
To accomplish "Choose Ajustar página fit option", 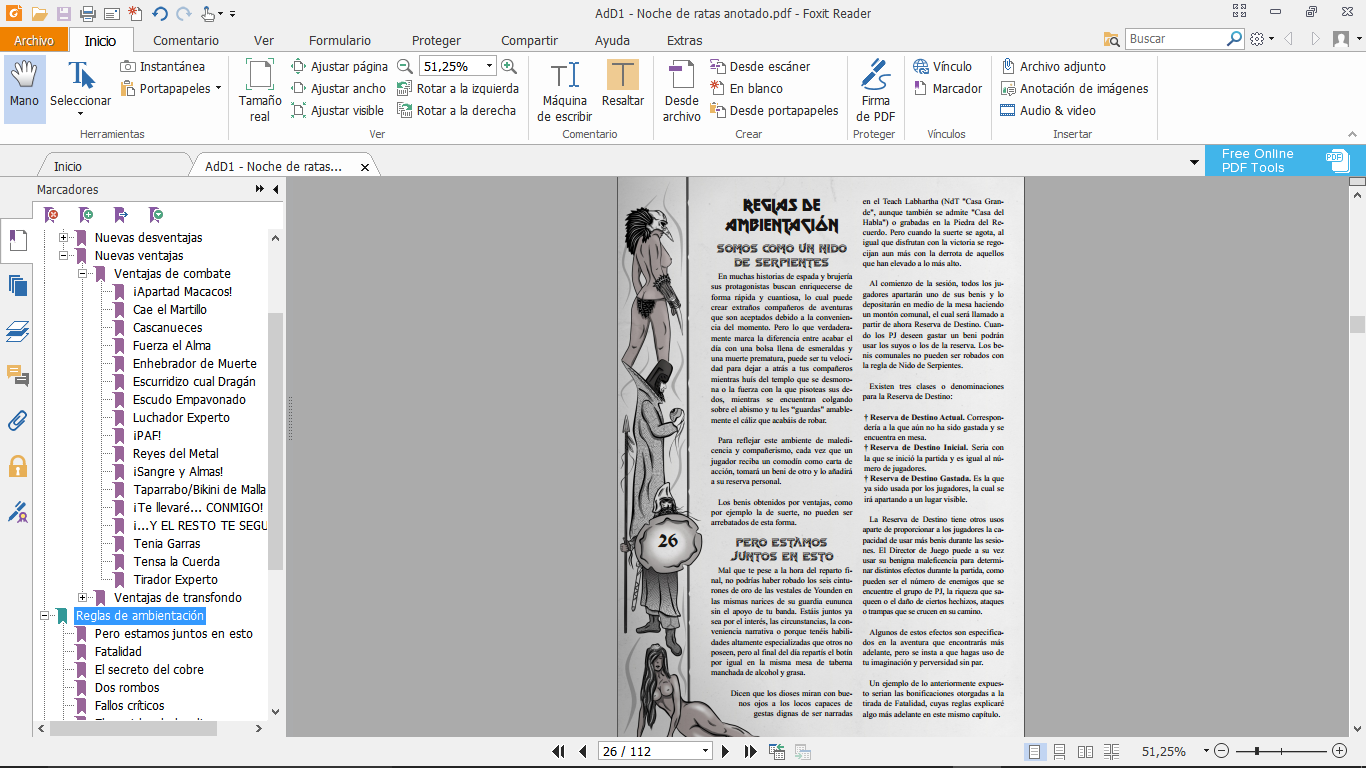I will tap(340, 66).
